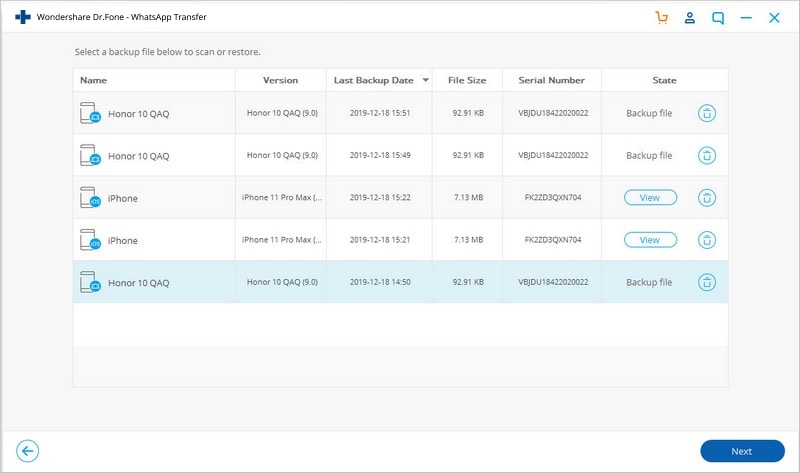Click iOS device icon of 15:21 backup
This screenshot has width=800, height=473.
tap(90, 240)
